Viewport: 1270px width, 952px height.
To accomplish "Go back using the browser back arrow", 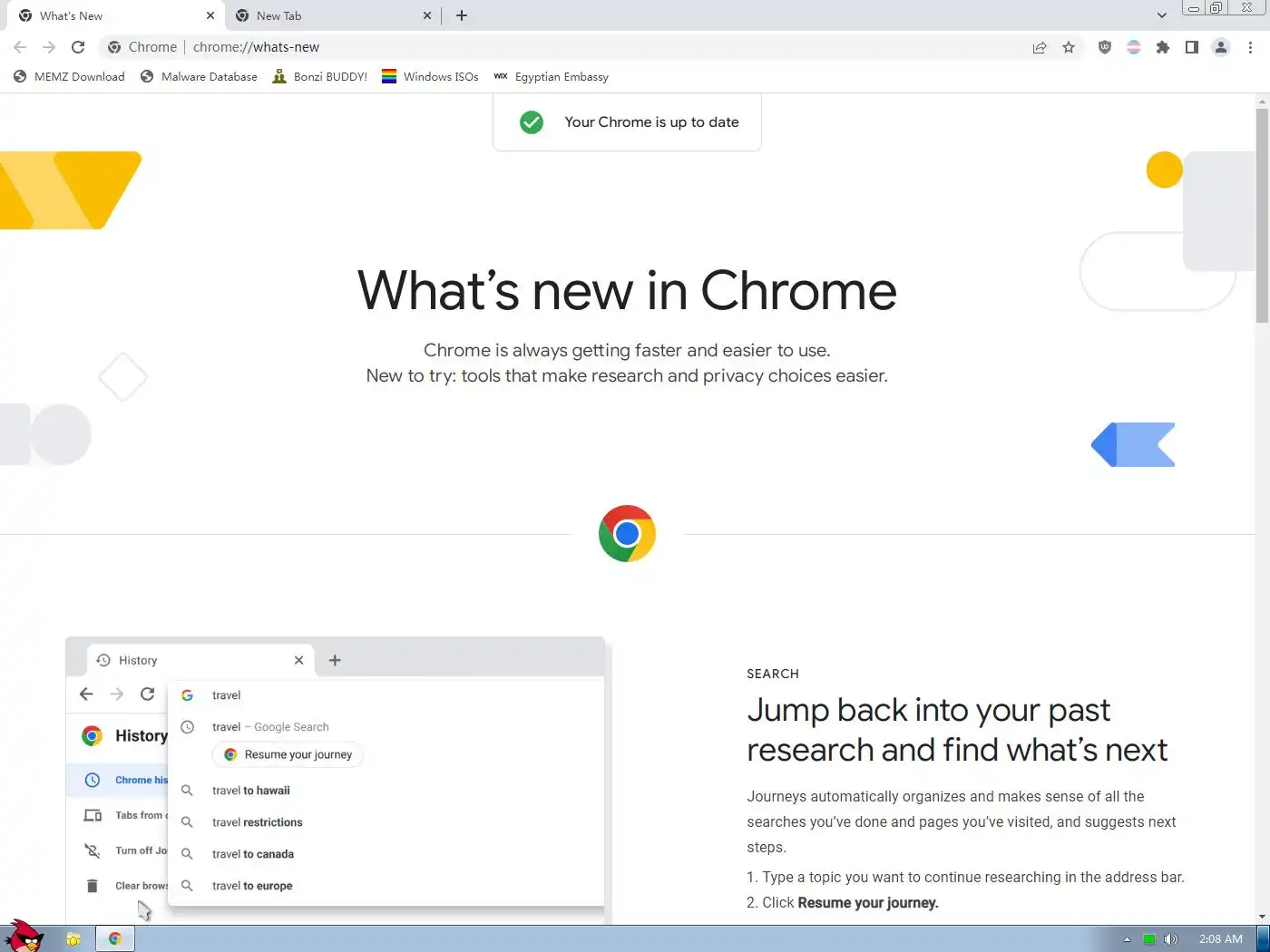I will tap(20, 47).
